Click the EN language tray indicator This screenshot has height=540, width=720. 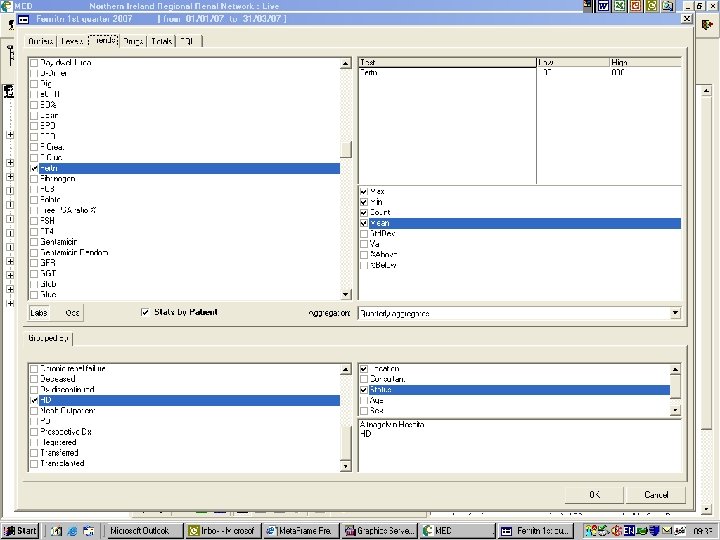point(629,531)
